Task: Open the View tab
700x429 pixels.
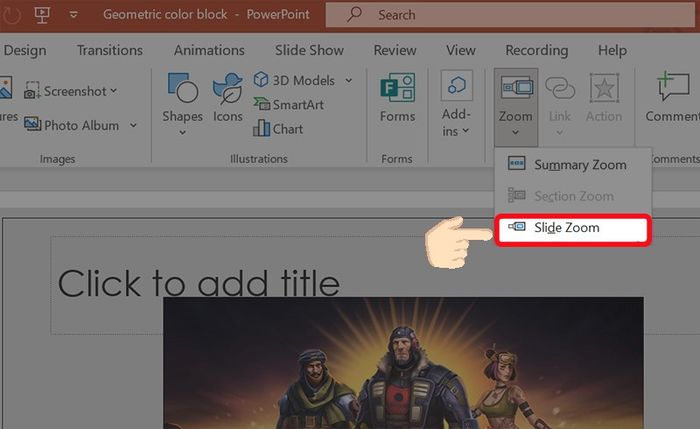Action: 461,50
